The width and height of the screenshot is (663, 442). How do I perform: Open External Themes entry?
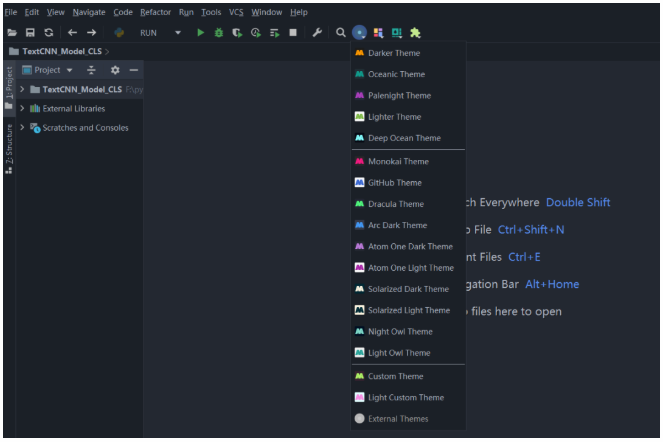pos(408,418)
